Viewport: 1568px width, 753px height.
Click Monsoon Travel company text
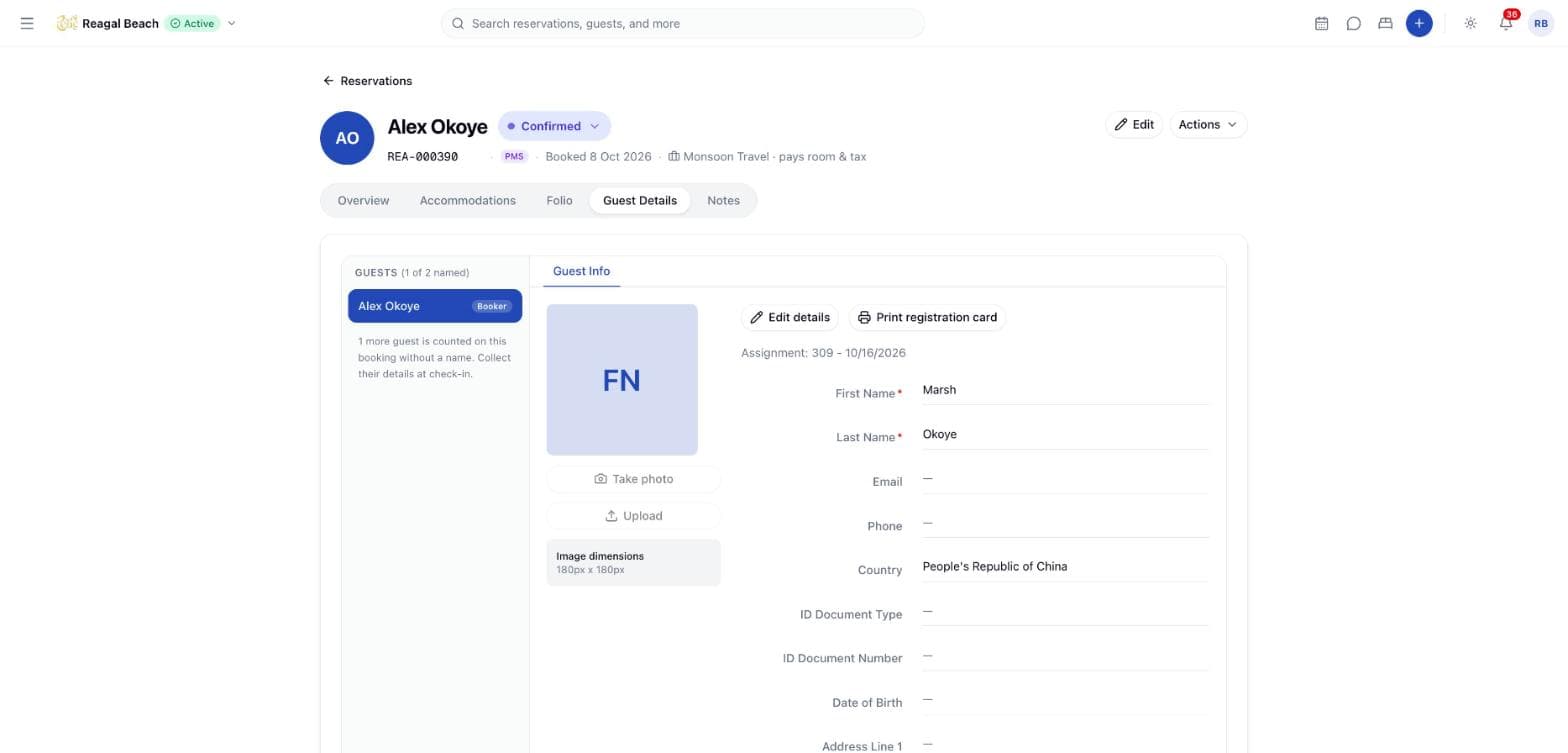tap(726, 157)
